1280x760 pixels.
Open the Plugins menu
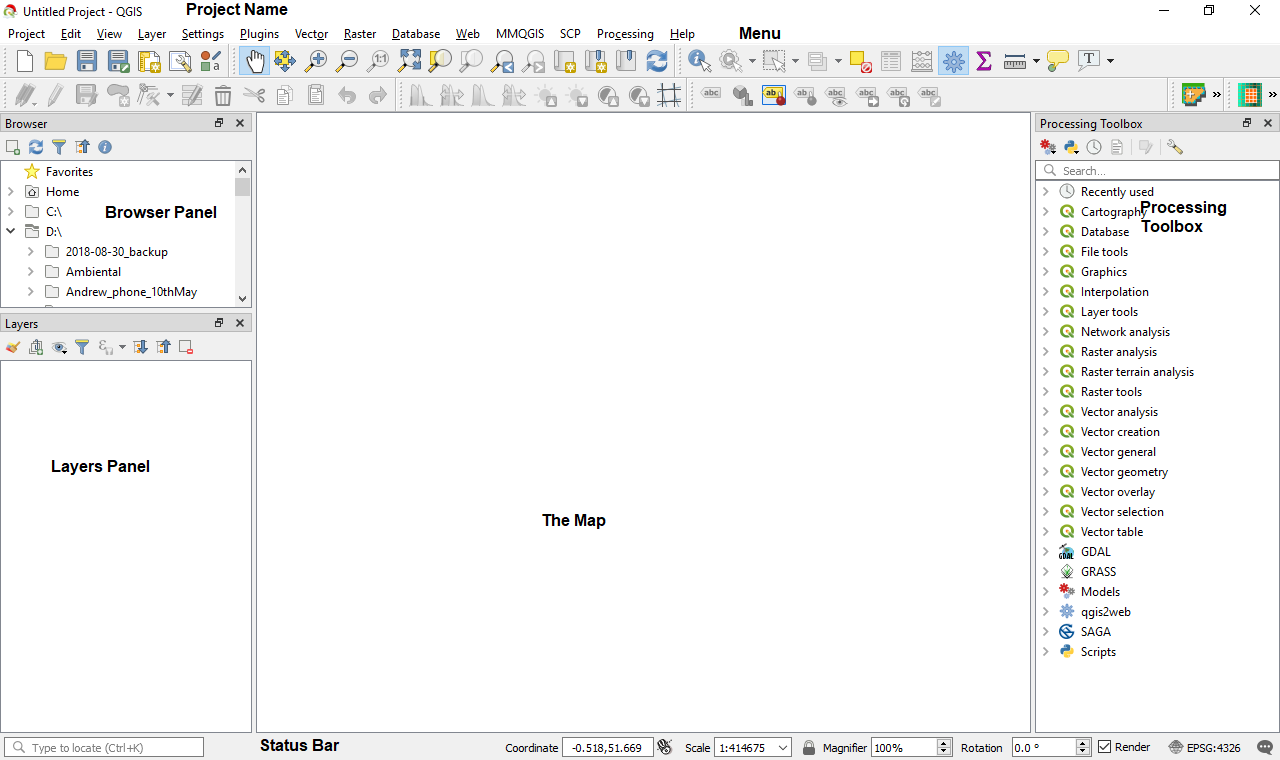(x=259, y=34)
